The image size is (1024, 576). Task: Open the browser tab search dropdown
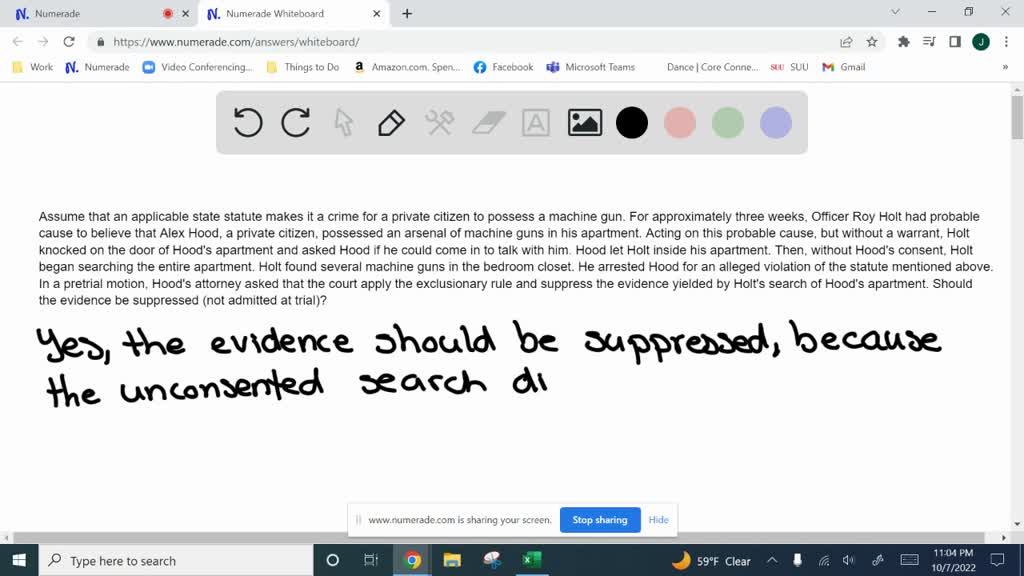pos(895,11)
